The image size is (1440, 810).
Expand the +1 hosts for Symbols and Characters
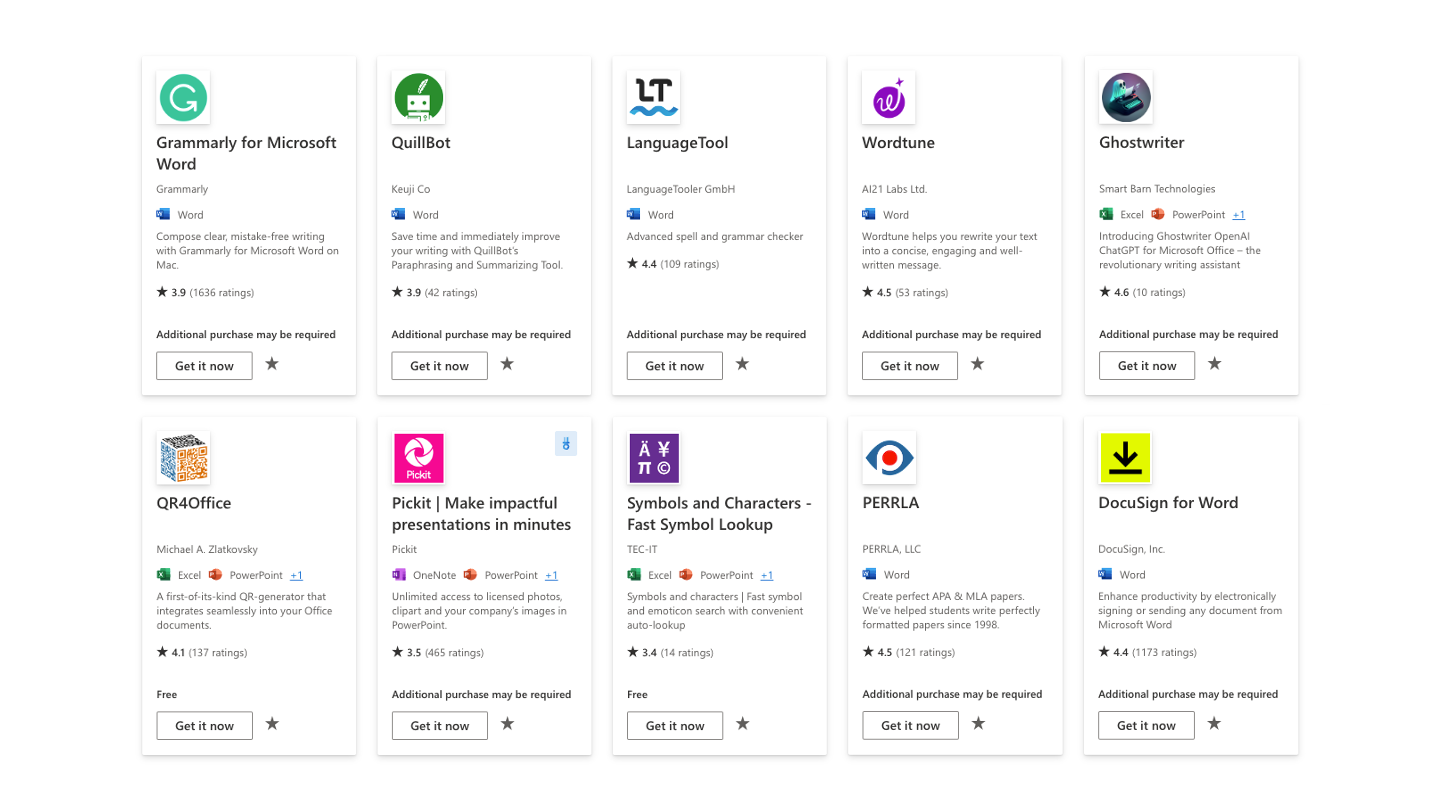click(x=767, y=574)
